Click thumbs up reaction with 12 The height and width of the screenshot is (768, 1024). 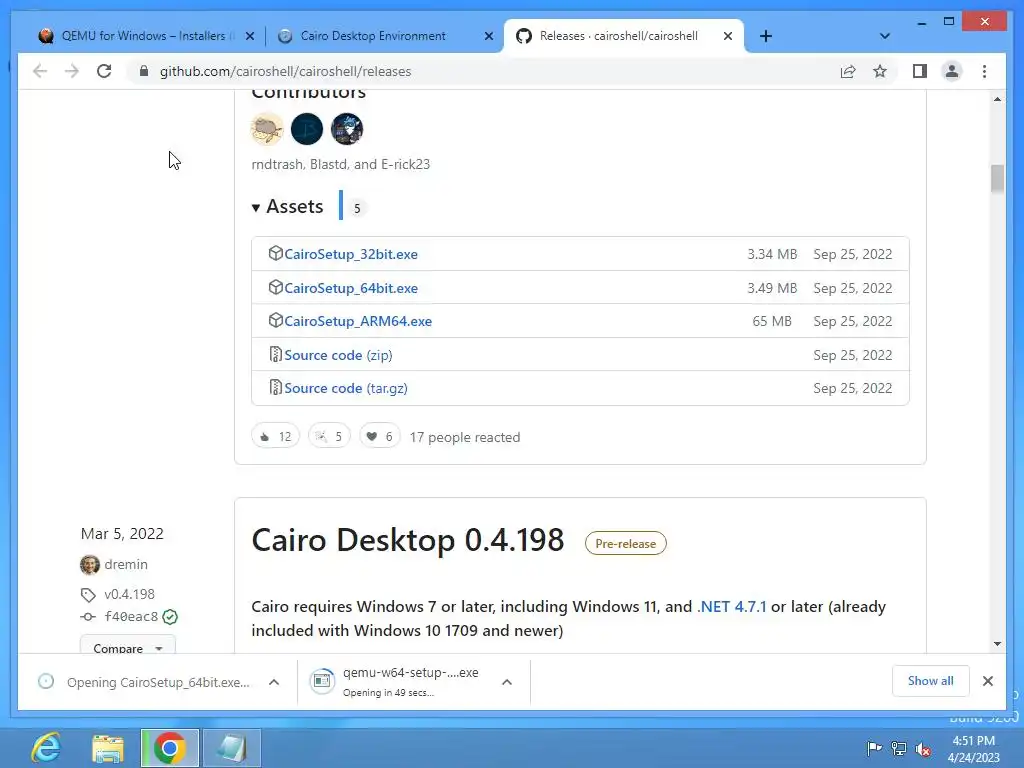(x=275, y=436)
